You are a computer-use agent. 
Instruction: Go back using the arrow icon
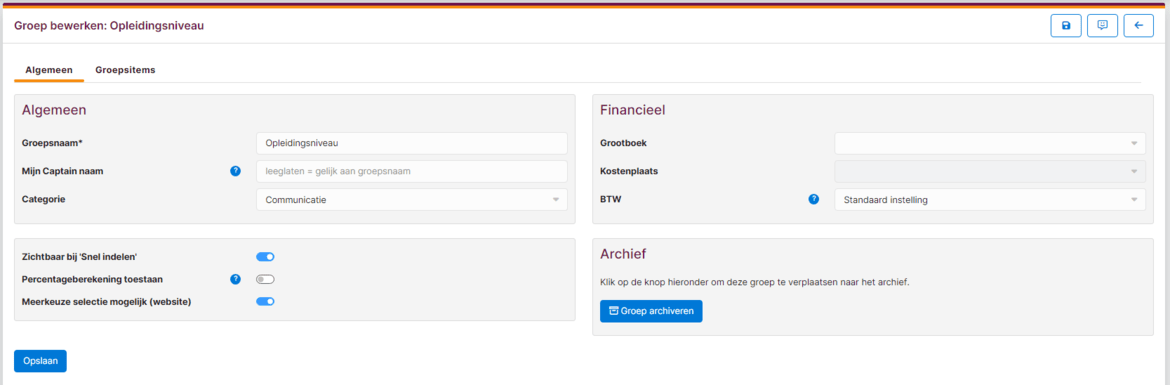tap(1139, 25)
